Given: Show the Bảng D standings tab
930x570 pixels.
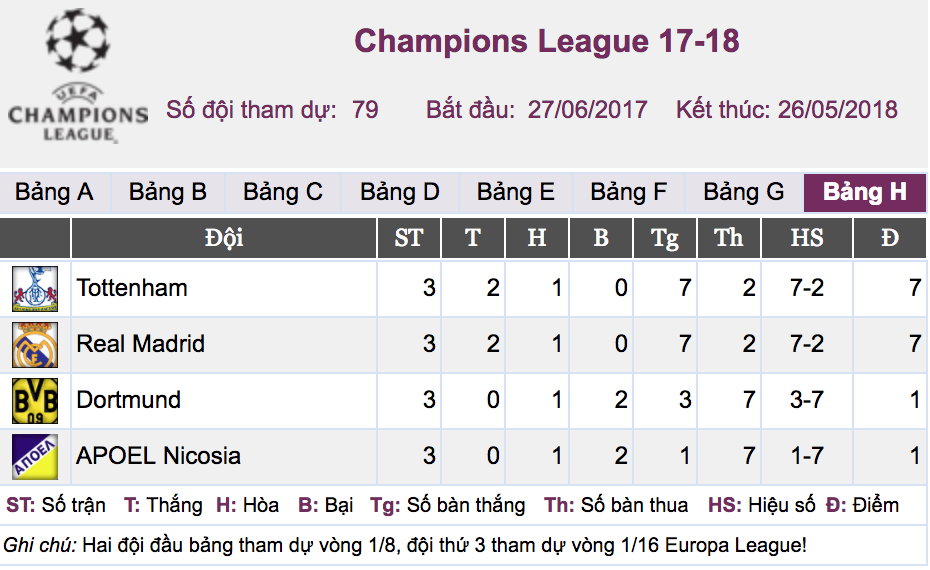Looking at the screenshot, I should point(400,192).
